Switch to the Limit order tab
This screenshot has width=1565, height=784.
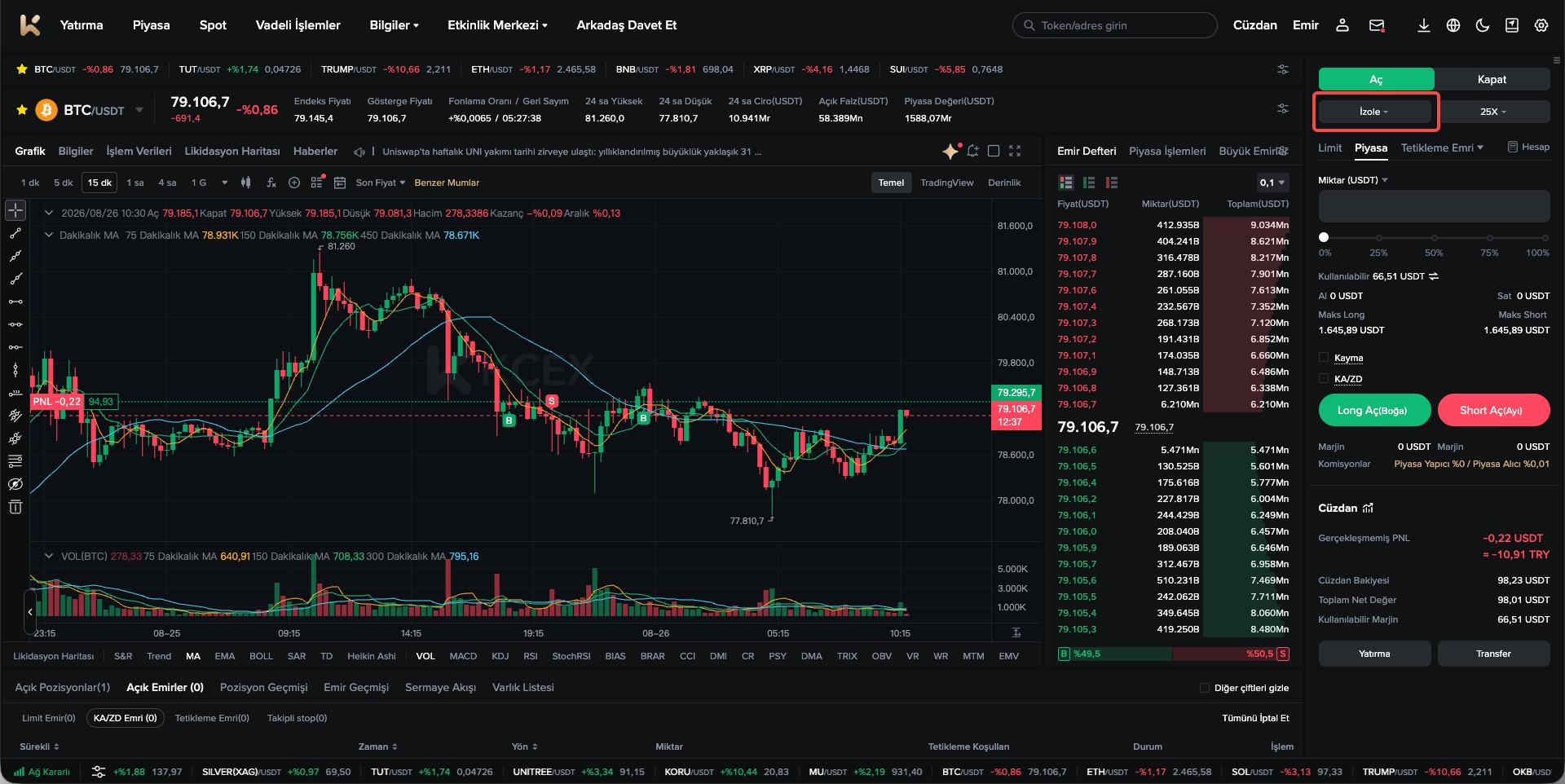pos(1329,148)
